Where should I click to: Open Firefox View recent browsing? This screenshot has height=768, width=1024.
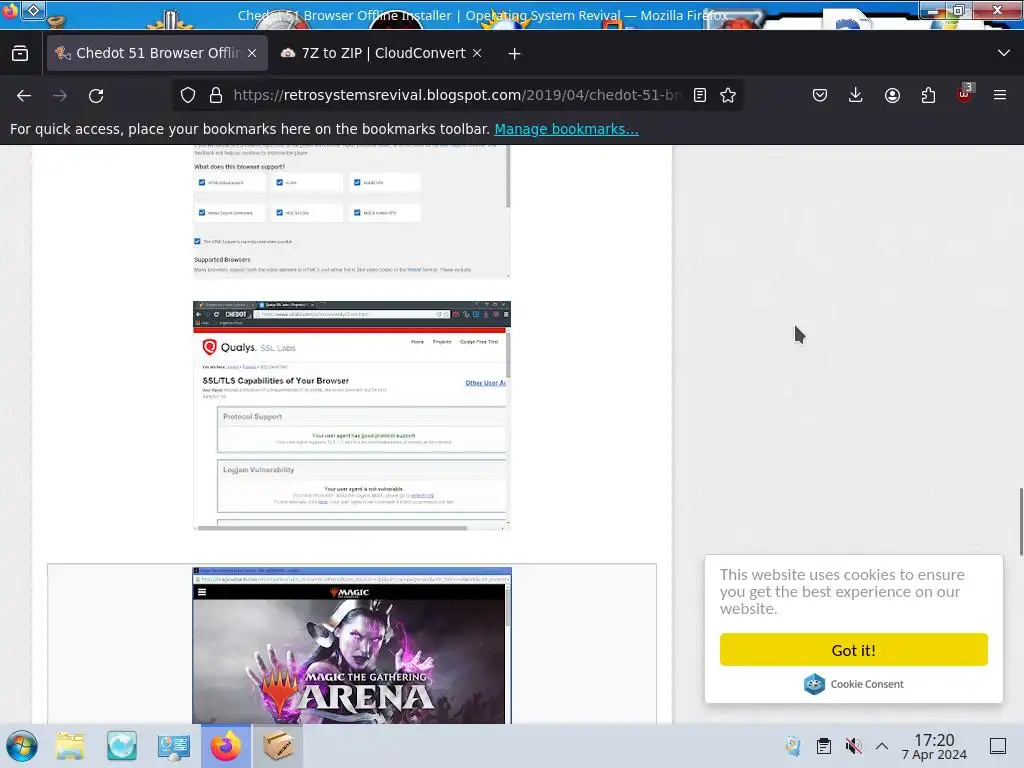tap(20, 53)
